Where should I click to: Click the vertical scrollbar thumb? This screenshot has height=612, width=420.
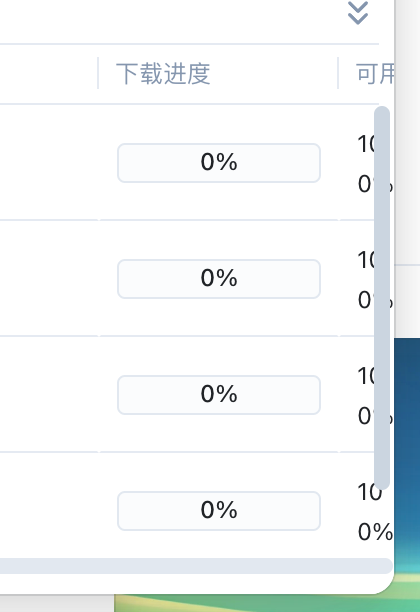coord(382,298)
